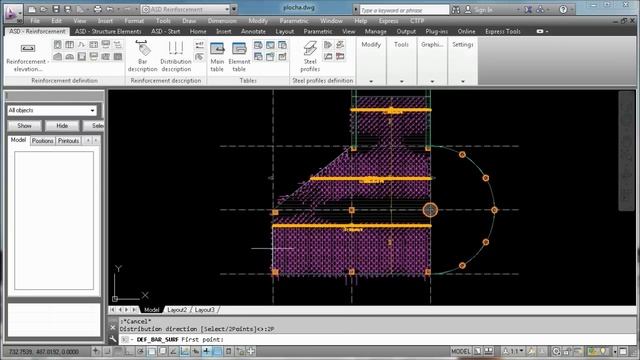The height and width of the screenshot is (360, 640).
Task: Open the Express menu
Action: click(x=388, y=20)
